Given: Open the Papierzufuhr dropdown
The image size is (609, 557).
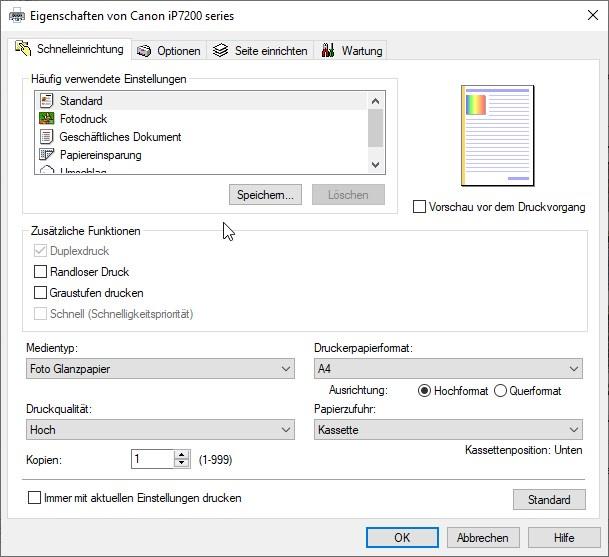Looking at the screenshot, I should [448, 430].
